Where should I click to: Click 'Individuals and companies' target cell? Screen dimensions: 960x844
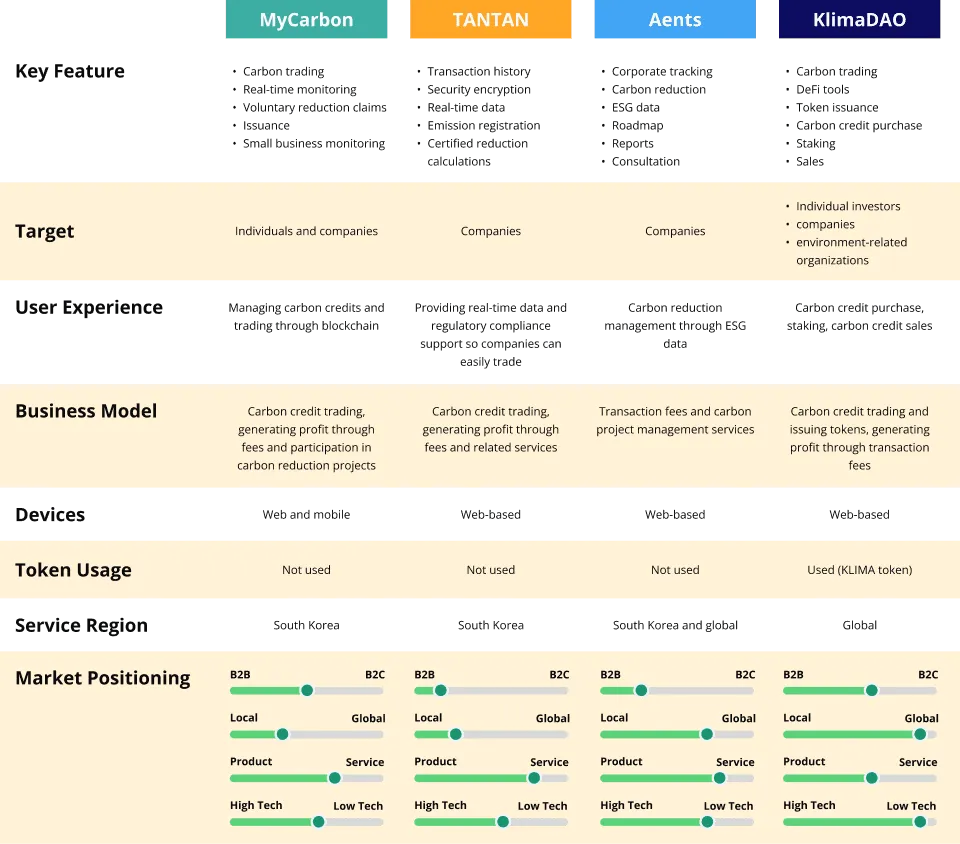[x=306, y=231]
